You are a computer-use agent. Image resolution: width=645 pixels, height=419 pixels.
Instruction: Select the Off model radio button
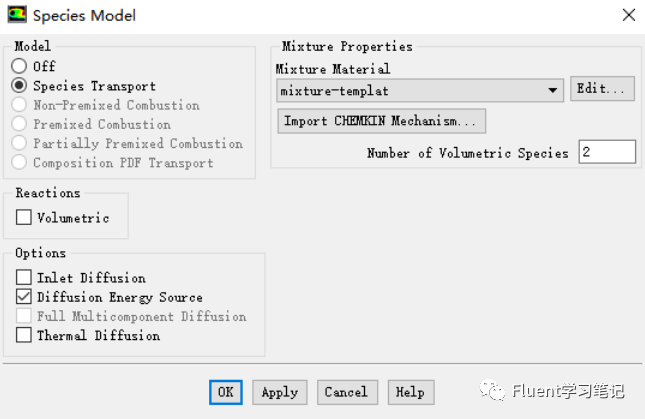(x=19, y=66)
